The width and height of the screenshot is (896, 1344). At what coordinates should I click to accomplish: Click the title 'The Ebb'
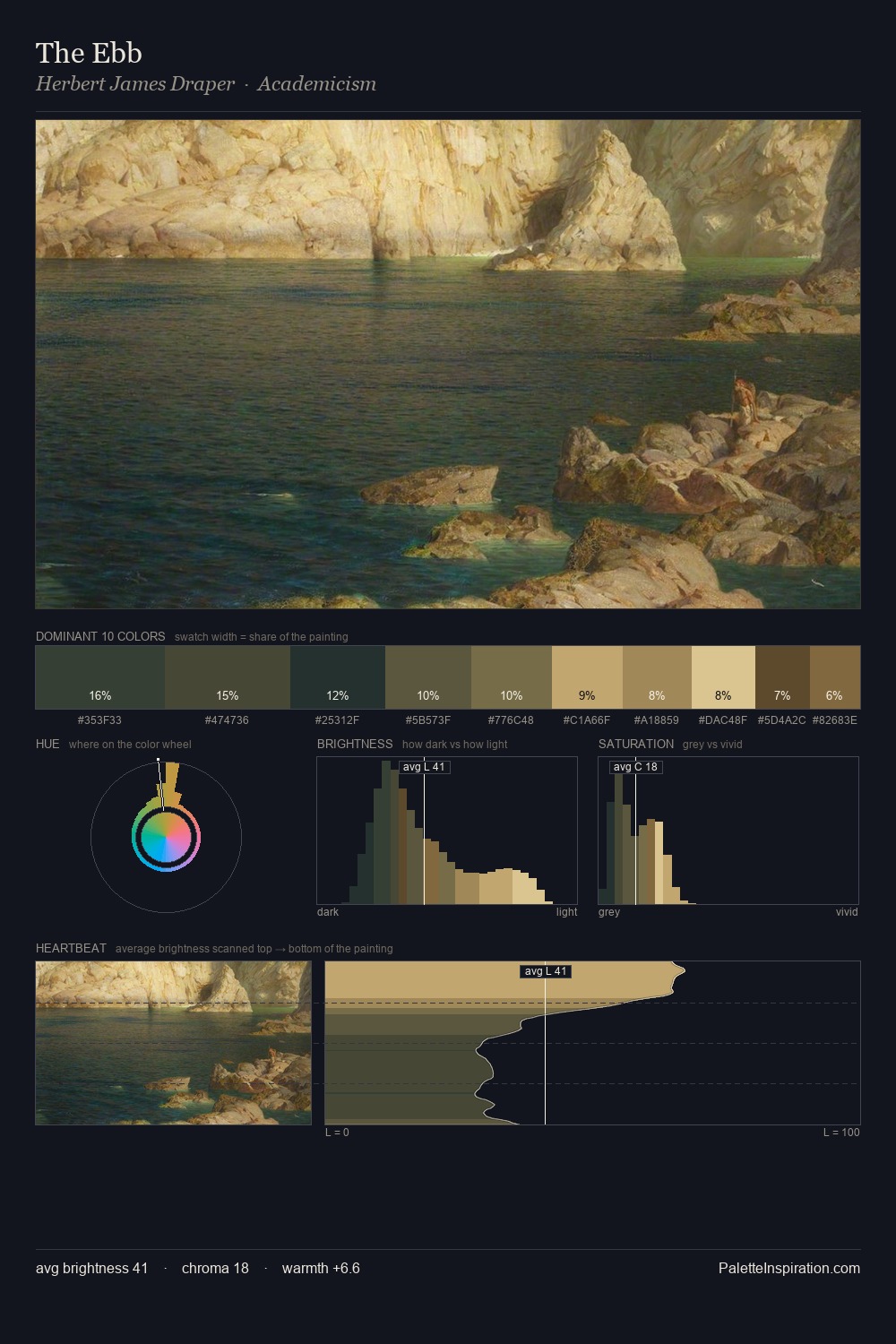(89, 53)
